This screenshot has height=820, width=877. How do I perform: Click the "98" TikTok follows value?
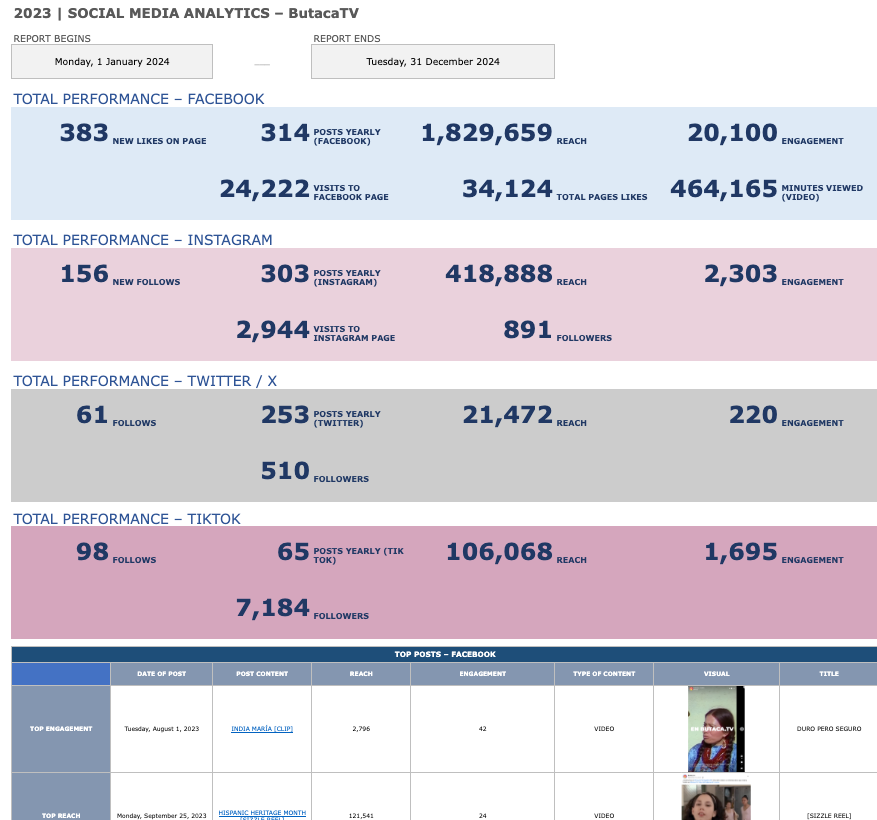[92, 552]
